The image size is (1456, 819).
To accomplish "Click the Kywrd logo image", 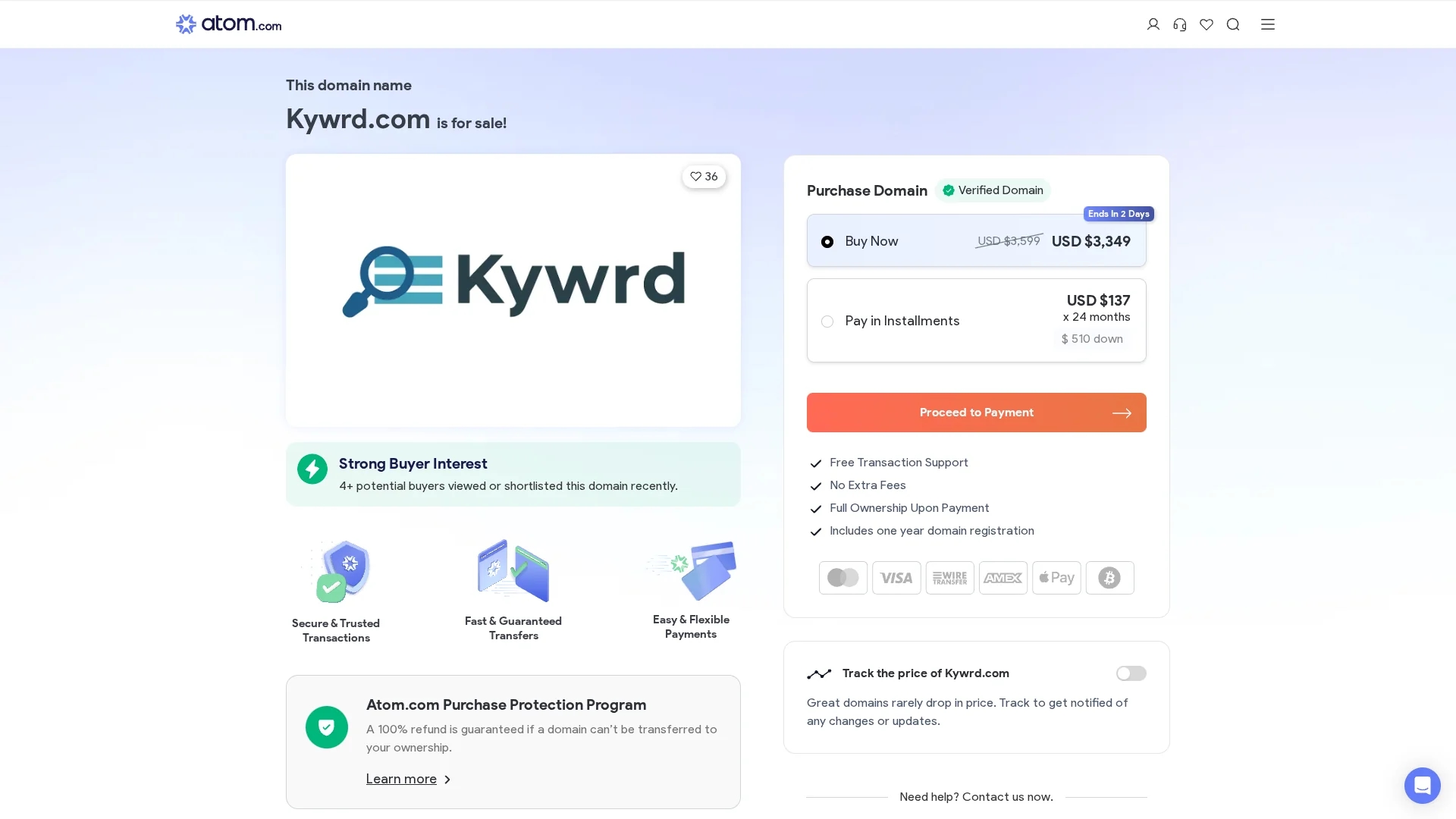I will point(513,281).
